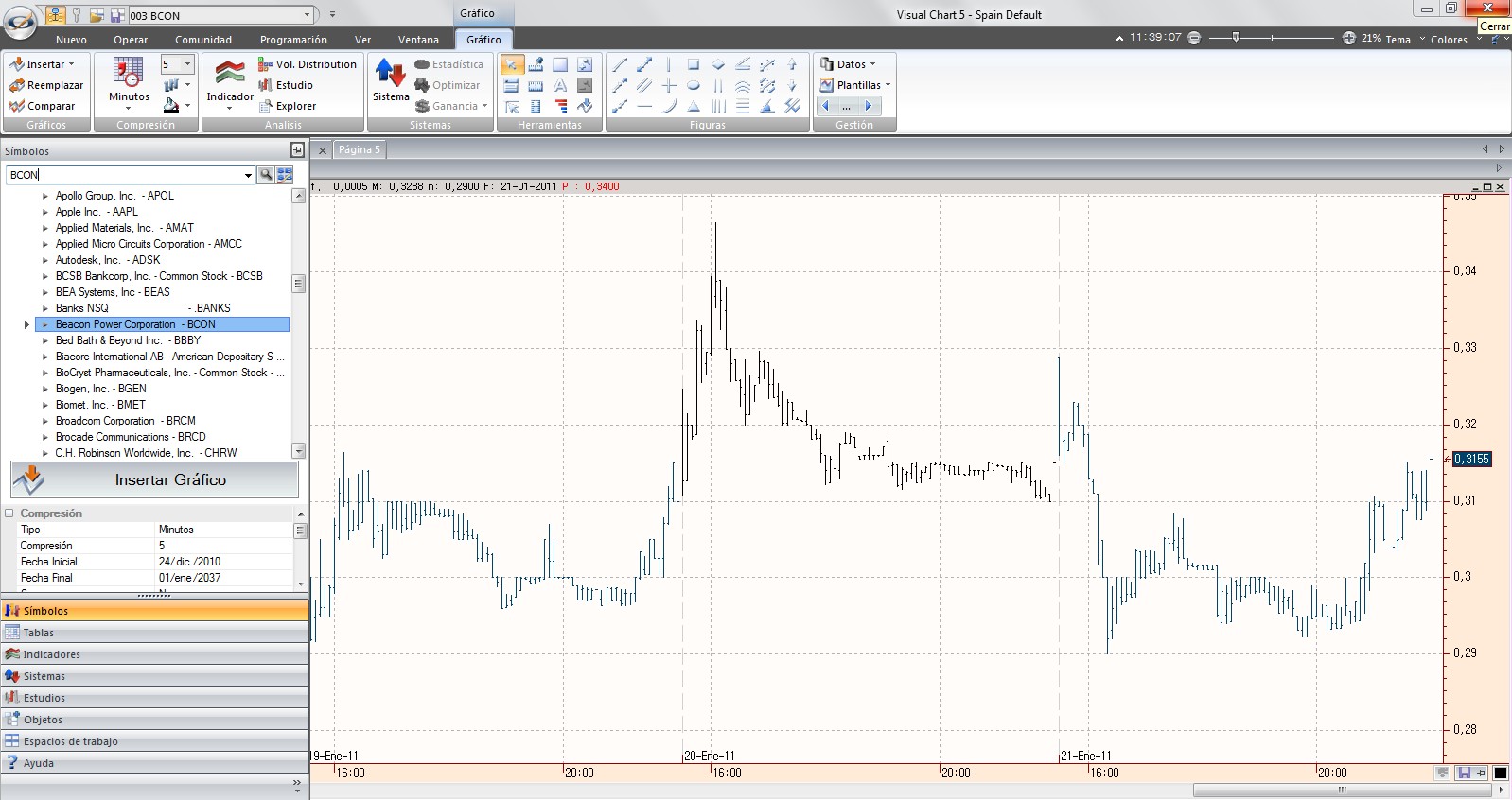Go to previous template with left arrow
The height and width of the screenshot is (800, 1512).
(826, 106)
